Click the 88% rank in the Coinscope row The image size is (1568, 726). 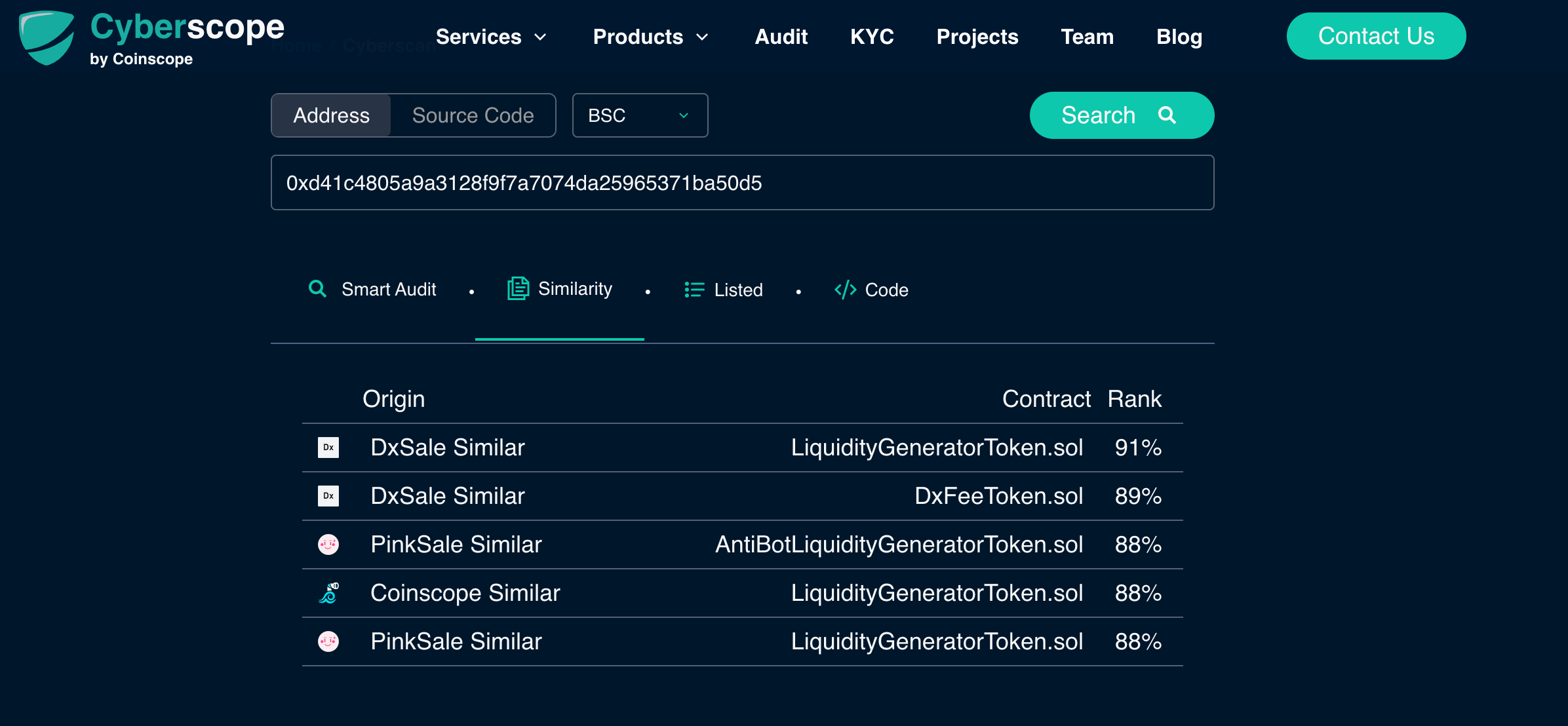click(1138, 593)
